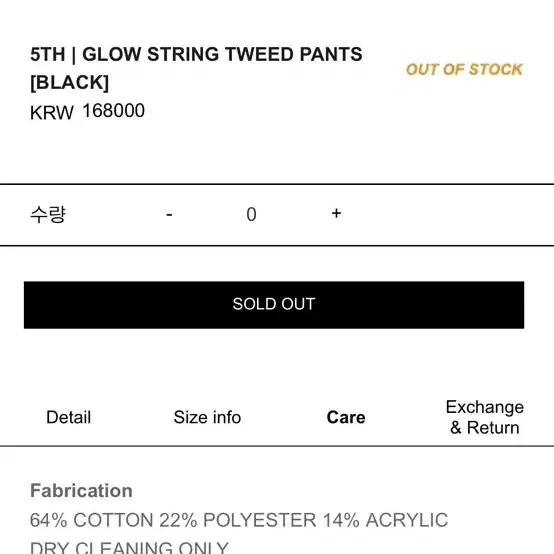Switch to the Size info tab
Viewport: 554px width, 554px height.
(x=207, y=417)
